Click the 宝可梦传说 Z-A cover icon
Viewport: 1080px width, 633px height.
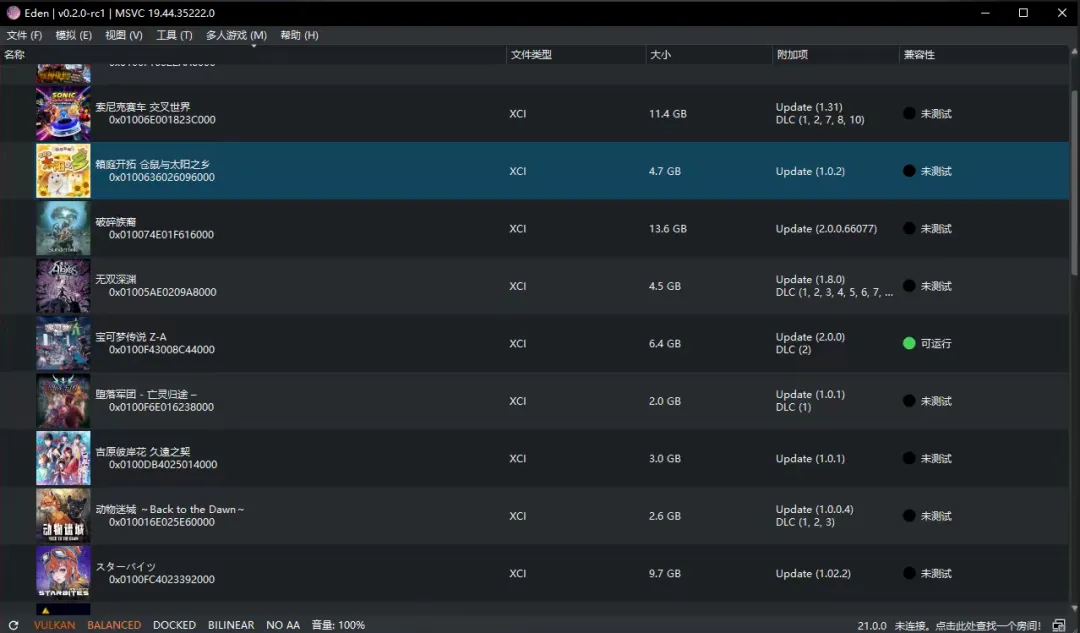(x=63, y=343)
